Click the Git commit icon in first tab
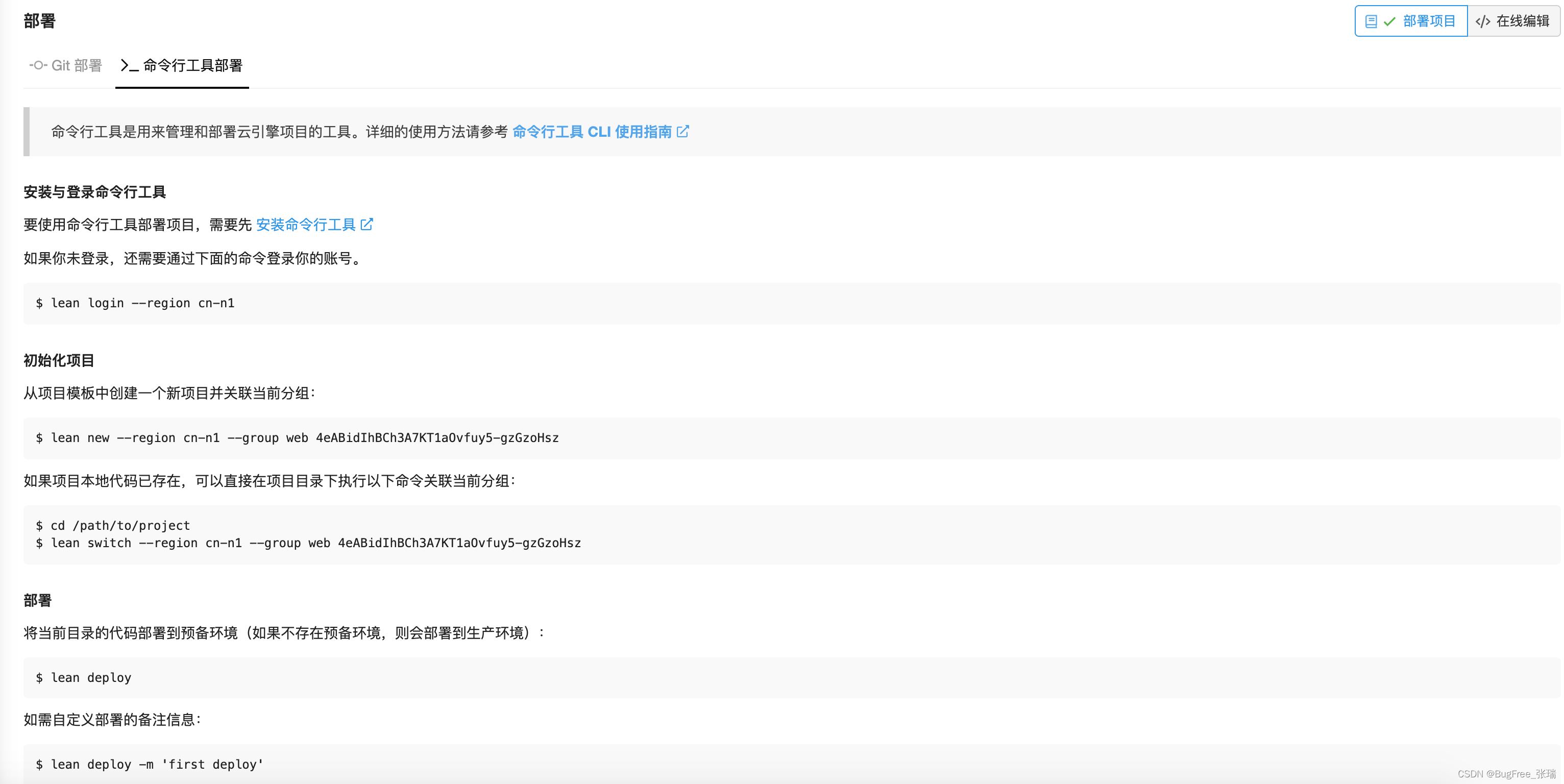 point(38,65)
